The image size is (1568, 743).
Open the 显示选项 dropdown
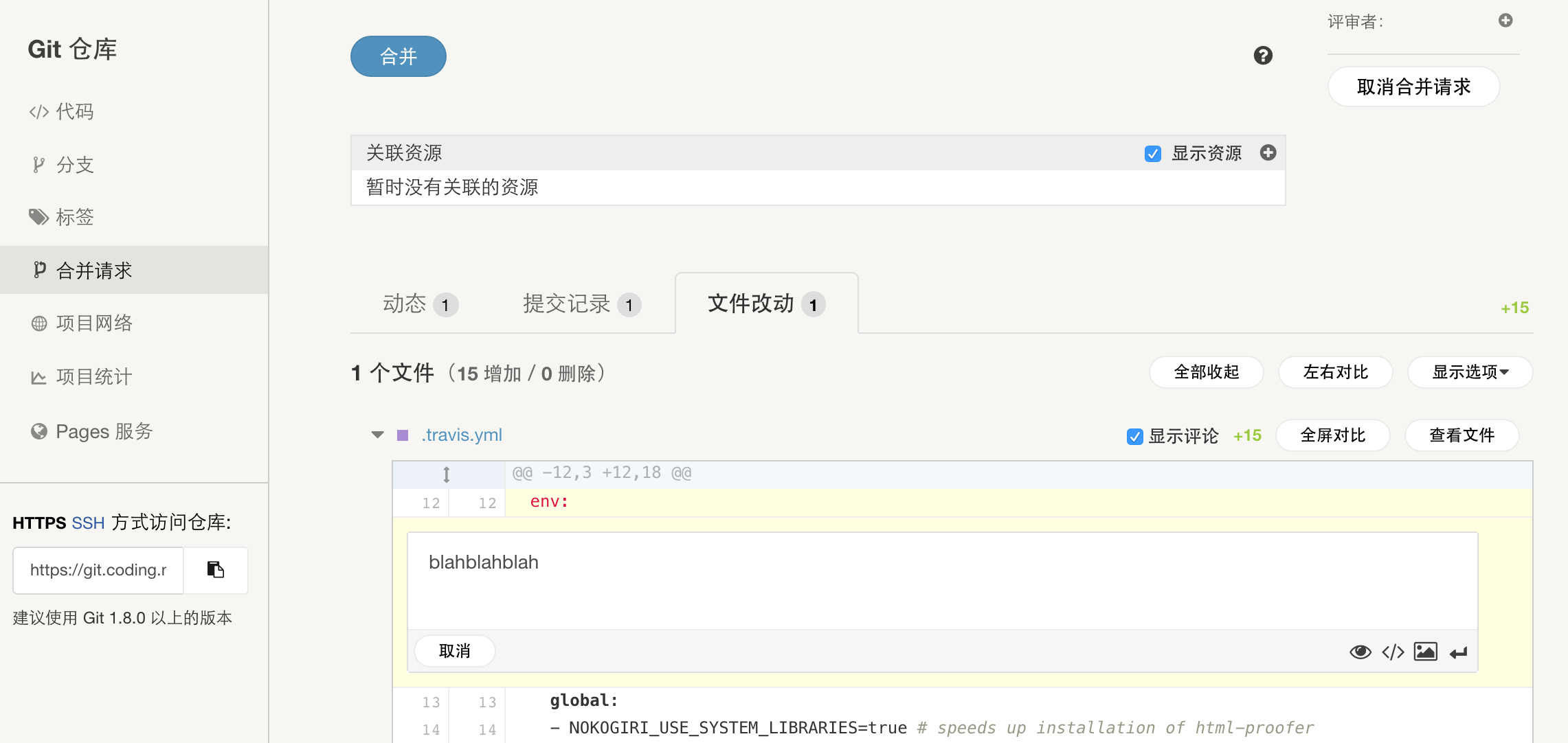tap(1470, 372)
